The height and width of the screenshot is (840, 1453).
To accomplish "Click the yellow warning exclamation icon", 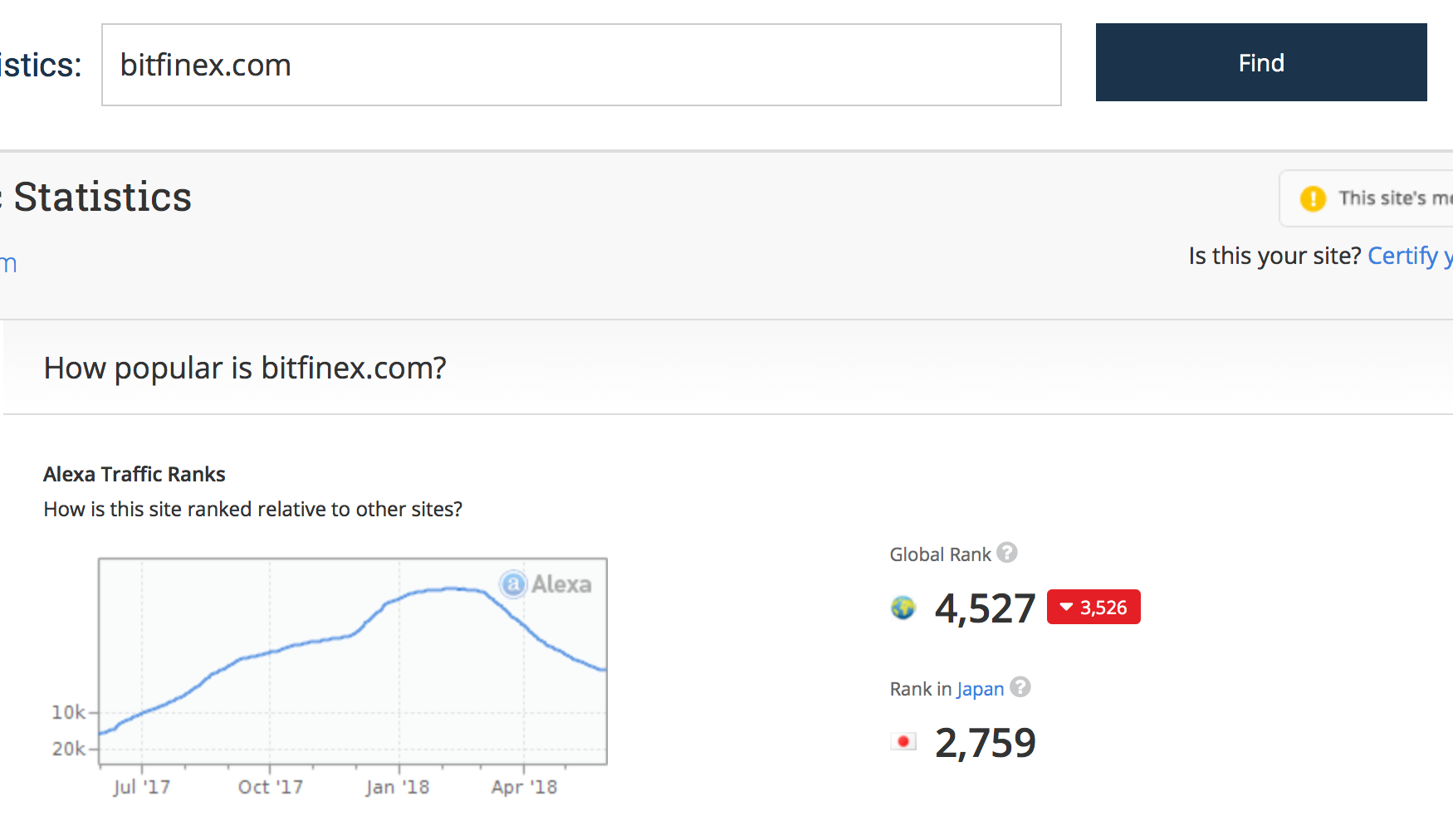I will click(1313, 198).
